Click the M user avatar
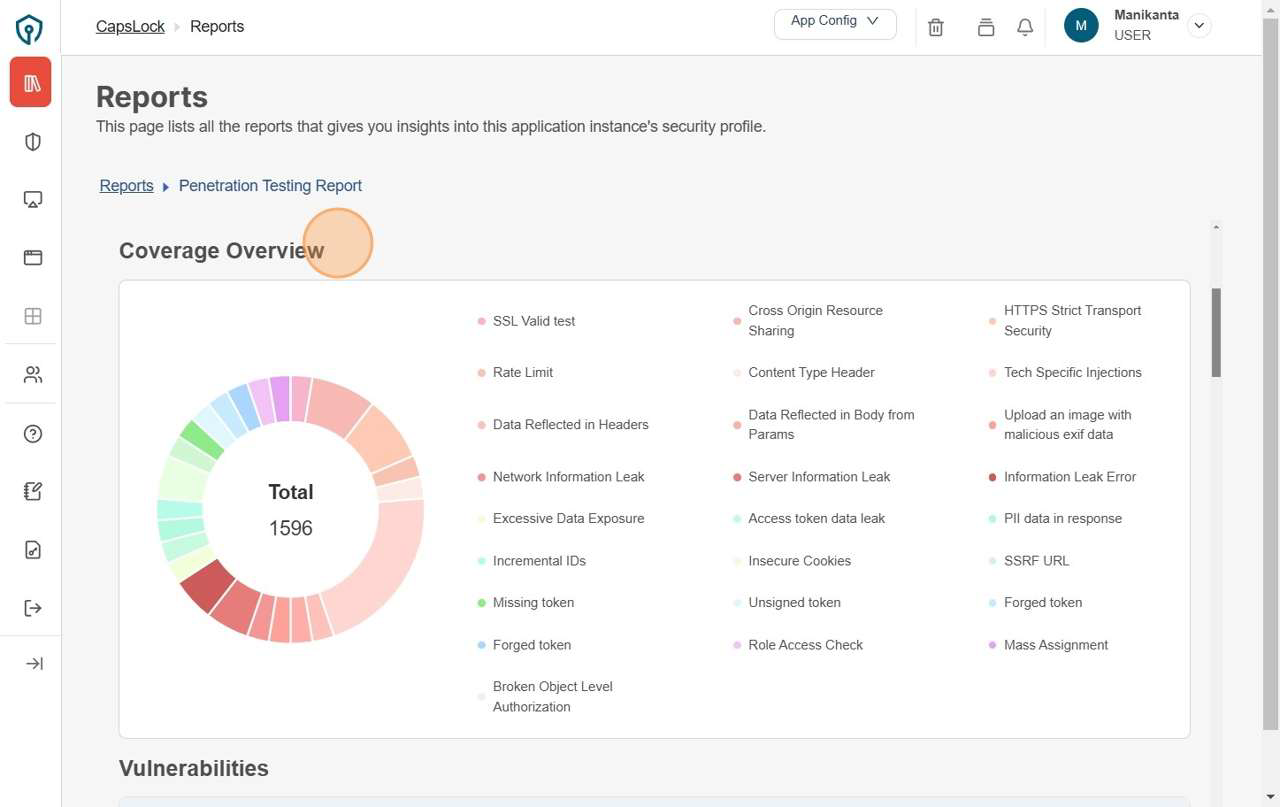1280x807 pixels. (x=1081, y=26)
